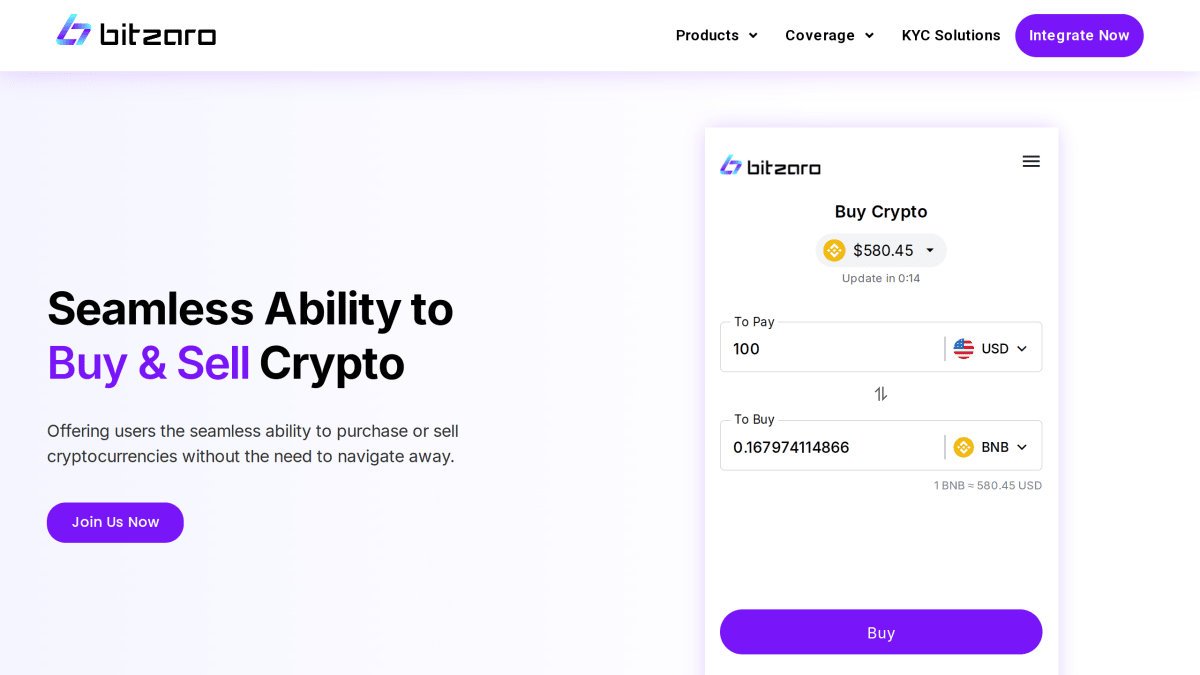Viewport: 1200px width, 675px height.
Task: Open the widget hamburger menu
Action: coord(1031,161)
